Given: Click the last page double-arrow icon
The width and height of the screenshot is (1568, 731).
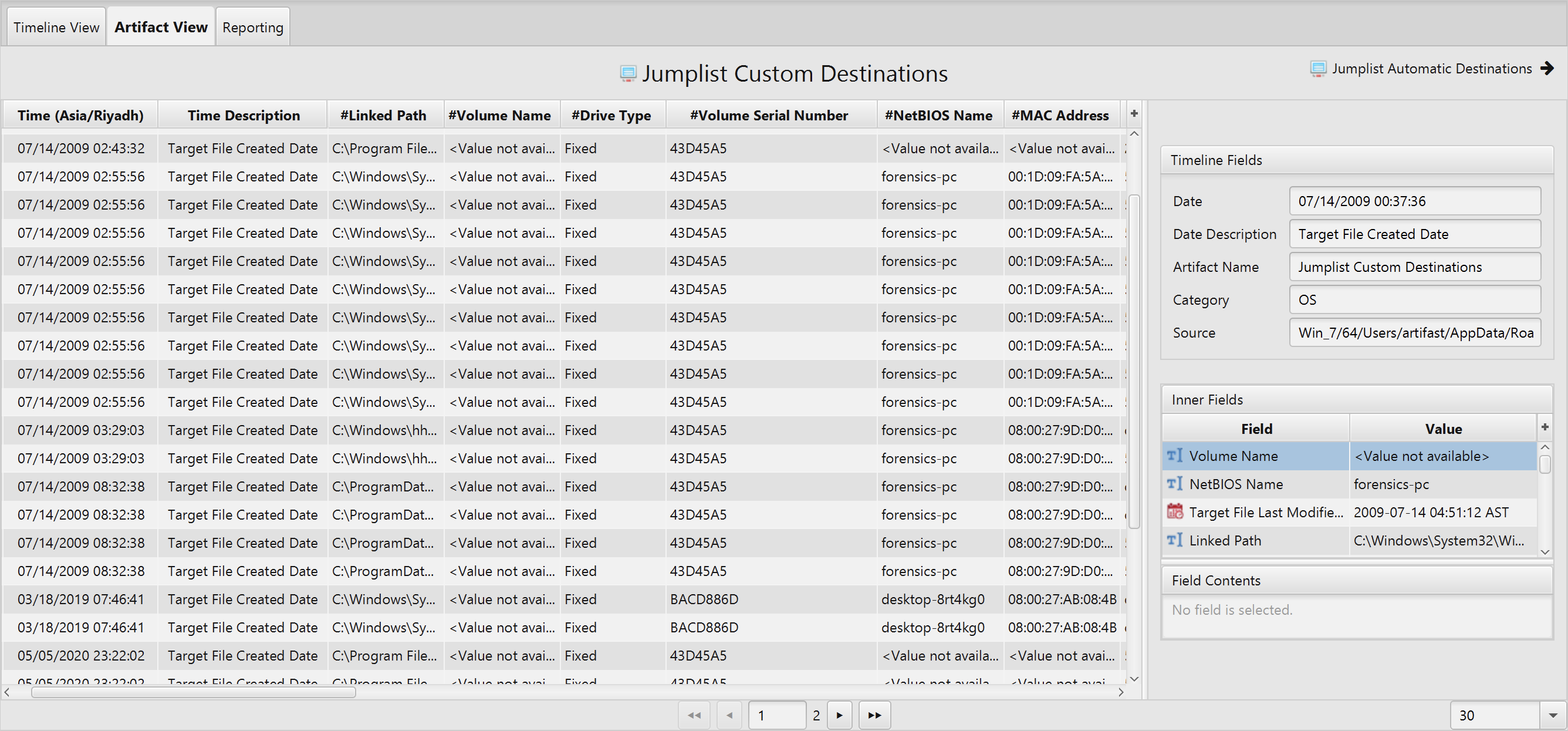Looking at the screenshot, I should pos(874,715).
